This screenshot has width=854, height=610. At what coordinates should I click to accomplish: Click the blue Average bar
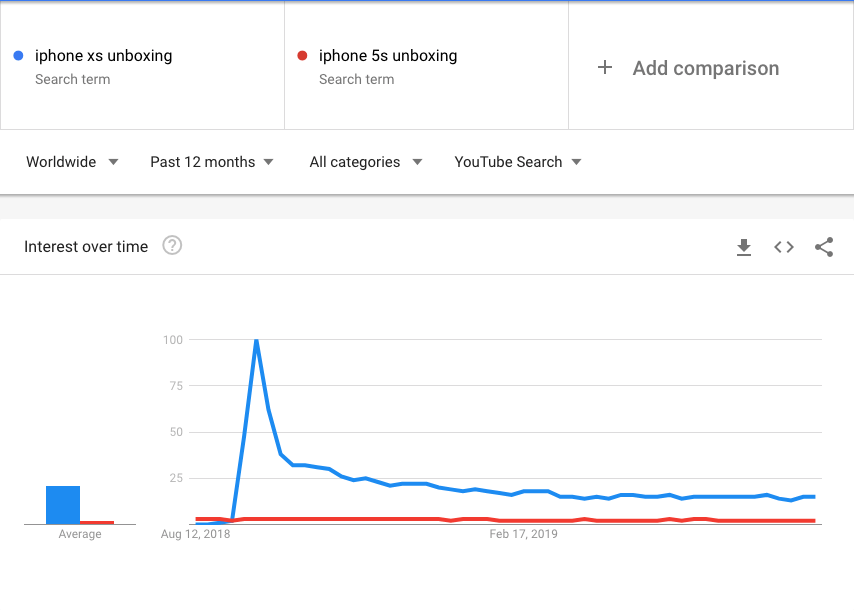pyautogui.click(x=63, y=503)
